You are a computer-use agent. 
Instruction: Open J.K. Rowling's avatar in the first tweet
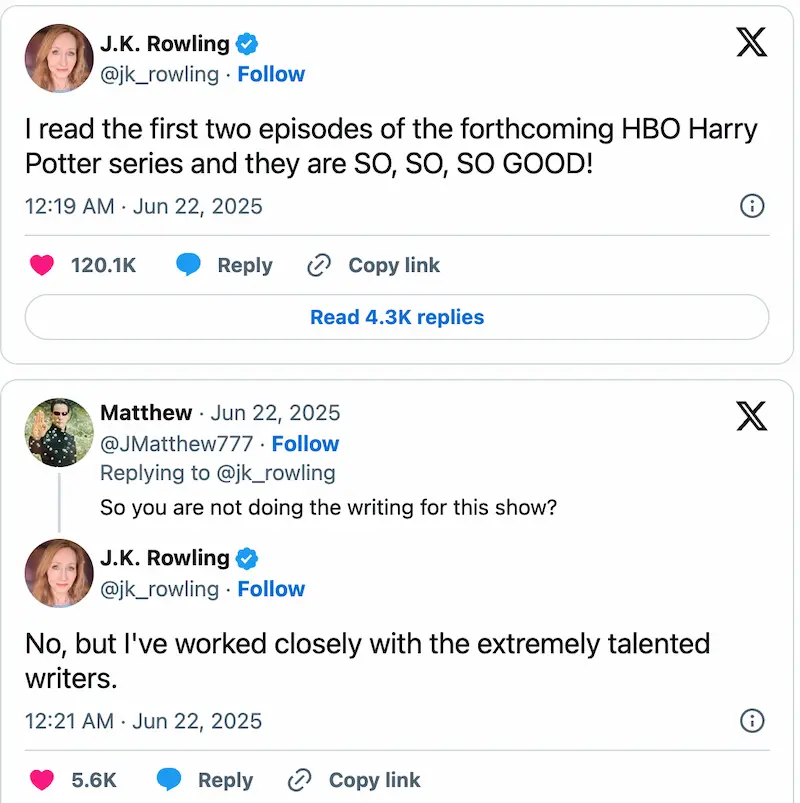59,58
